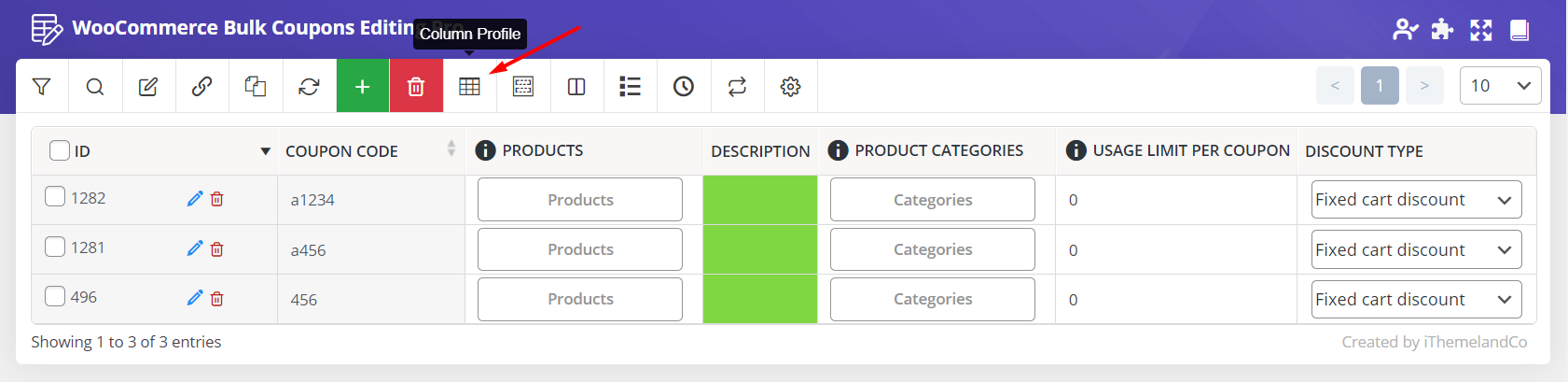Screen dimensions: 1568x382
Task: Toggle fullscreen expand icon in header
Action: coord(1481,30)
